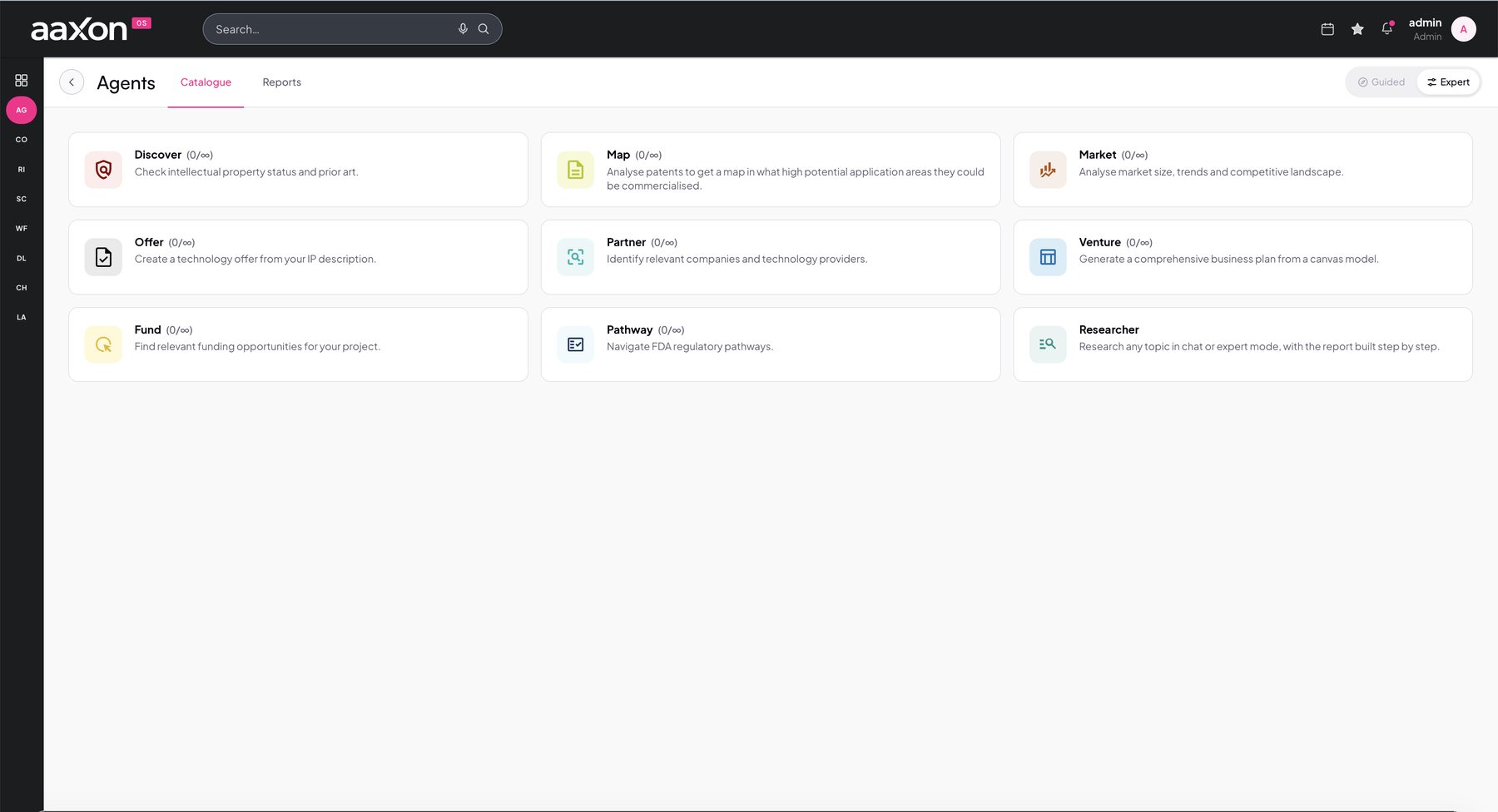Select the AG sidebar item

click(x=22, y=110)
